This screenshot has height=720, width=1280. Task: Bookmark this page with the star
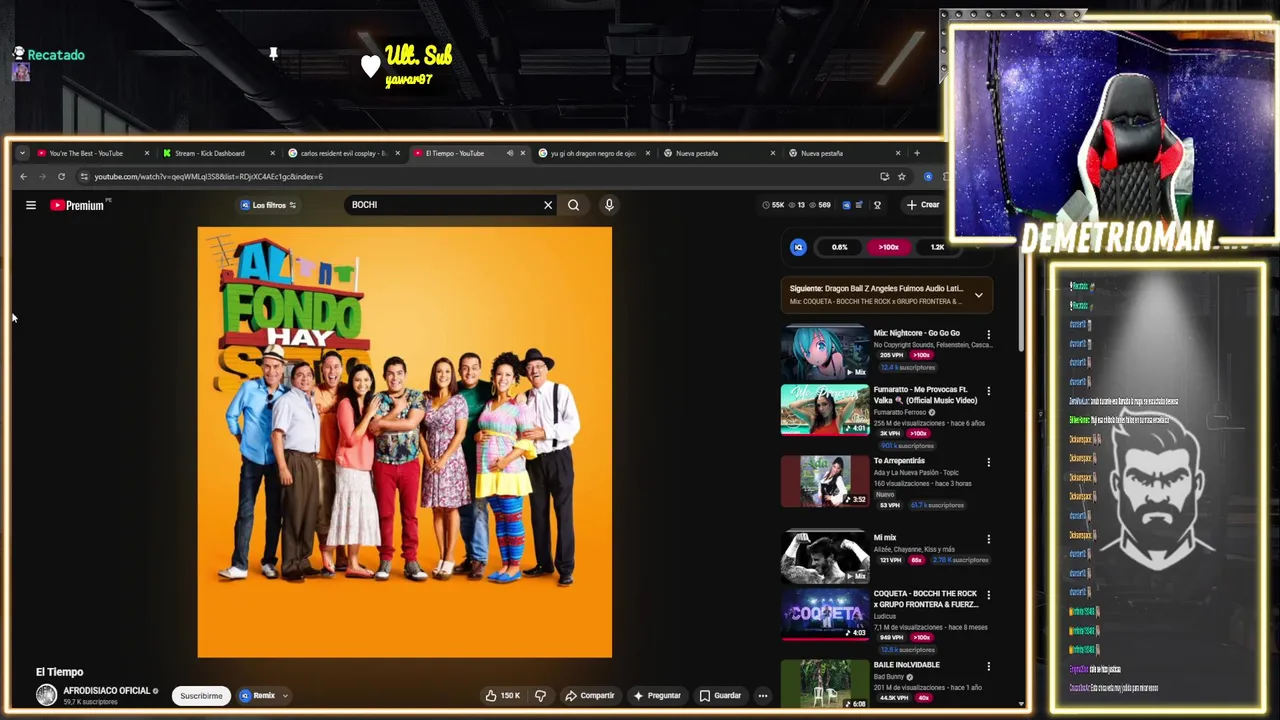pos(901,177)
